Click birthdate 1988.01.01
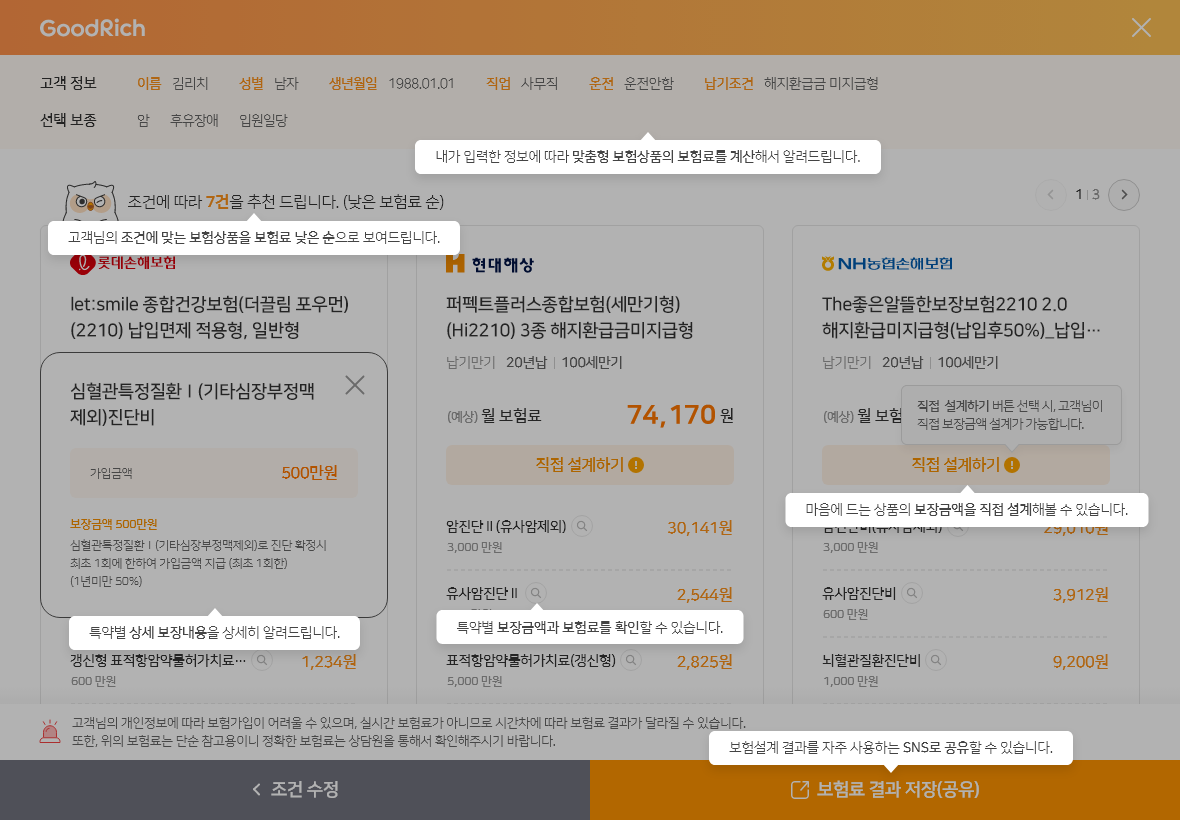Screen dimensions: 1180x820 pos(421,84)
